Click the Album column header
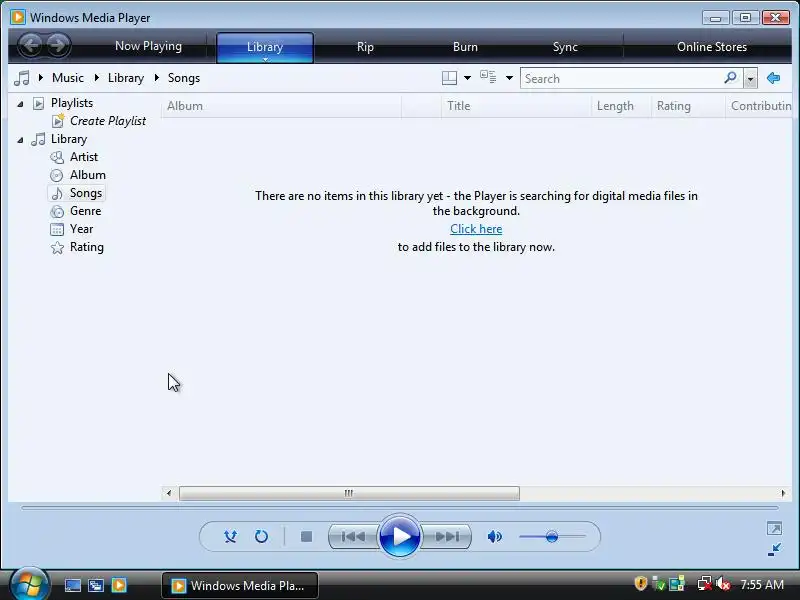The height and width of the screenshot is (600, 800). (282, 106)
